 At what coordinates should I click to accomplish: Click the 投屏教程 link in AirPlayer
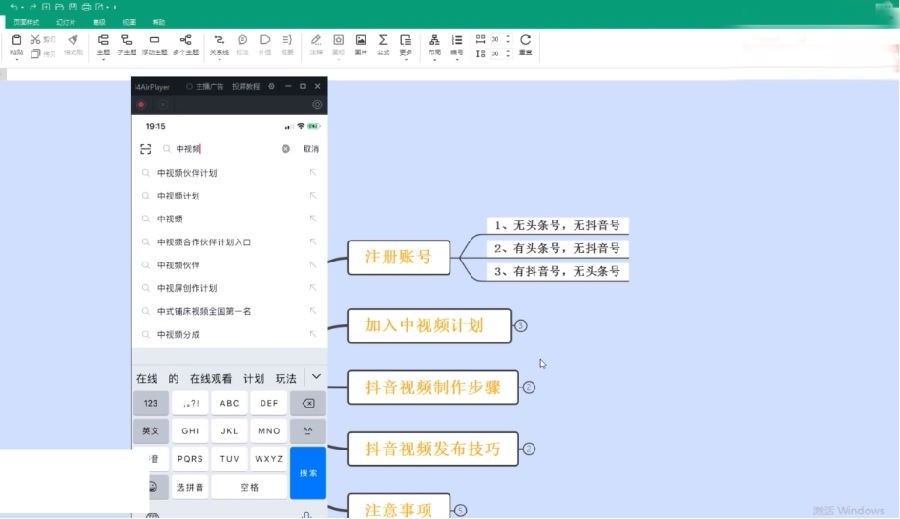[x=246, y=86]
